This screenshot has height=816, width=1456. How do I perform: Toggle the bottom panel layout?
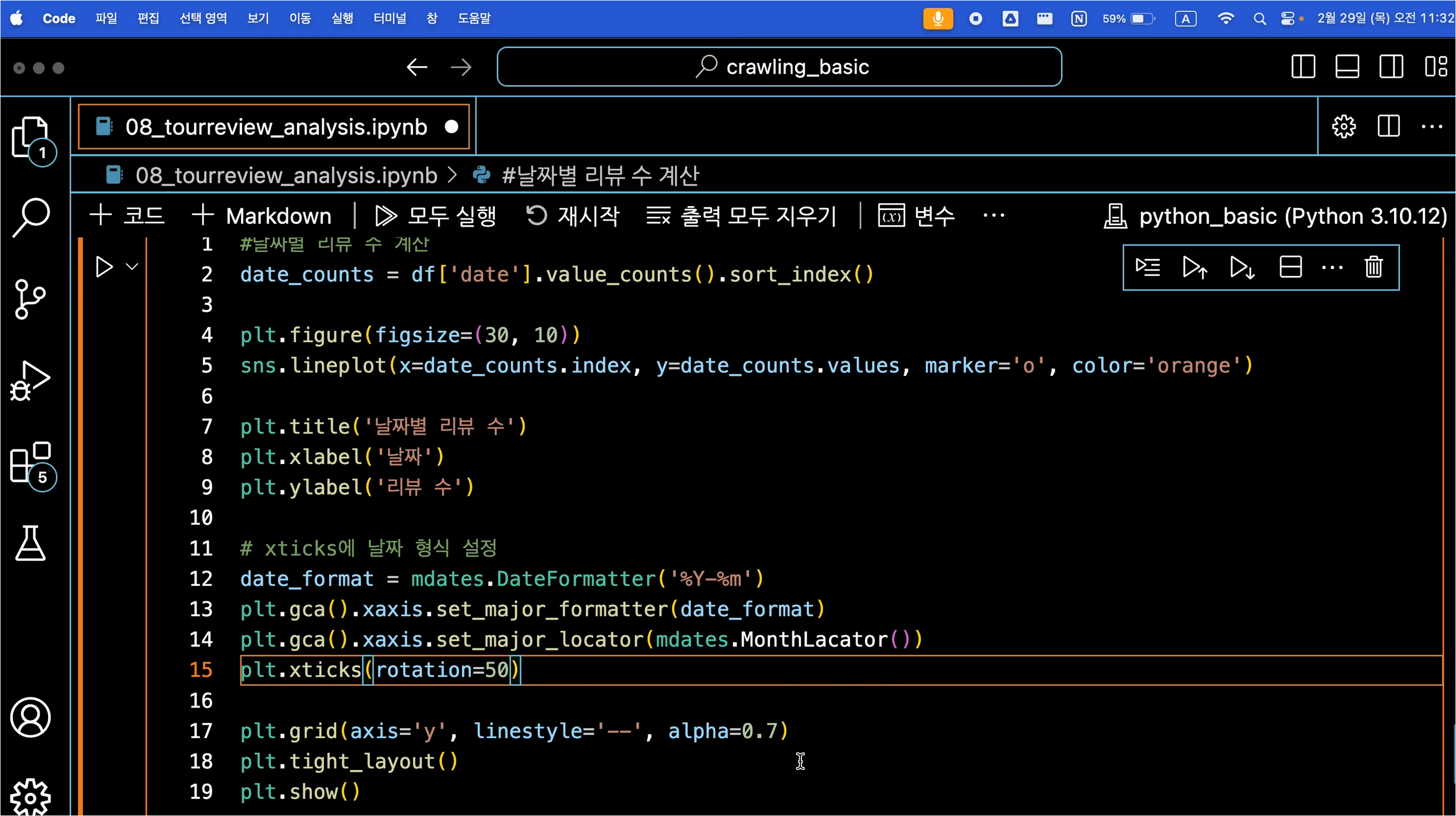[1347, 67]
